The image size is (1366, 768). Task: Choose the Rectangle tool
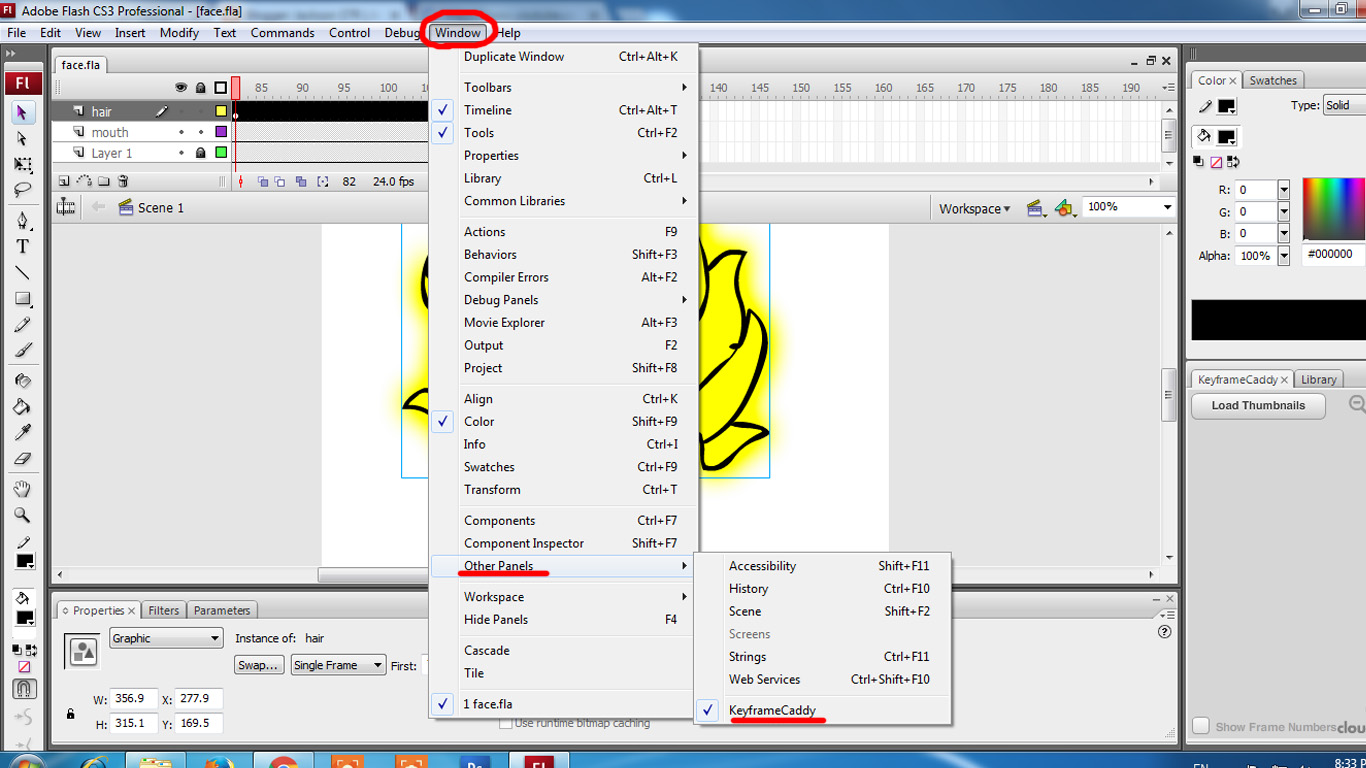point(22,298)
